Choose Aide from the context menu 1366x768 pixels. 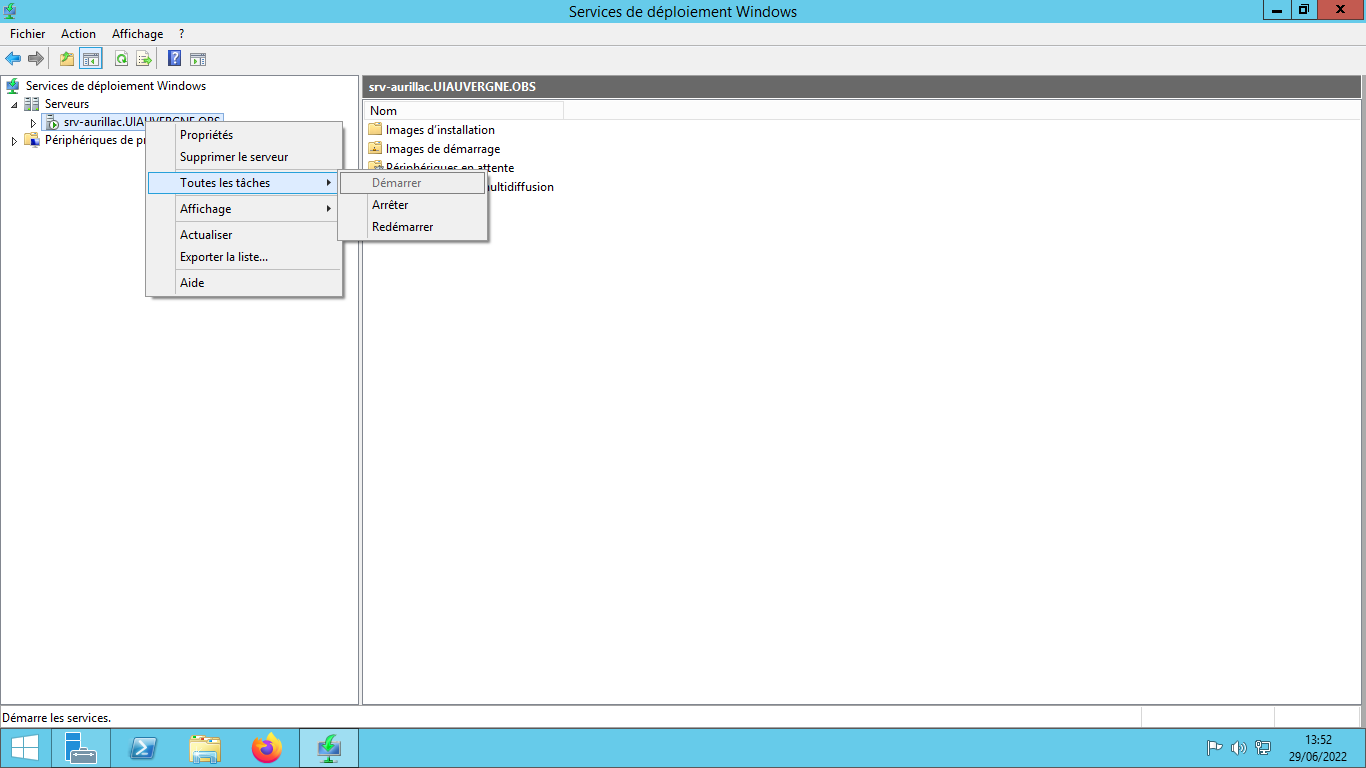tap(244, 283)
